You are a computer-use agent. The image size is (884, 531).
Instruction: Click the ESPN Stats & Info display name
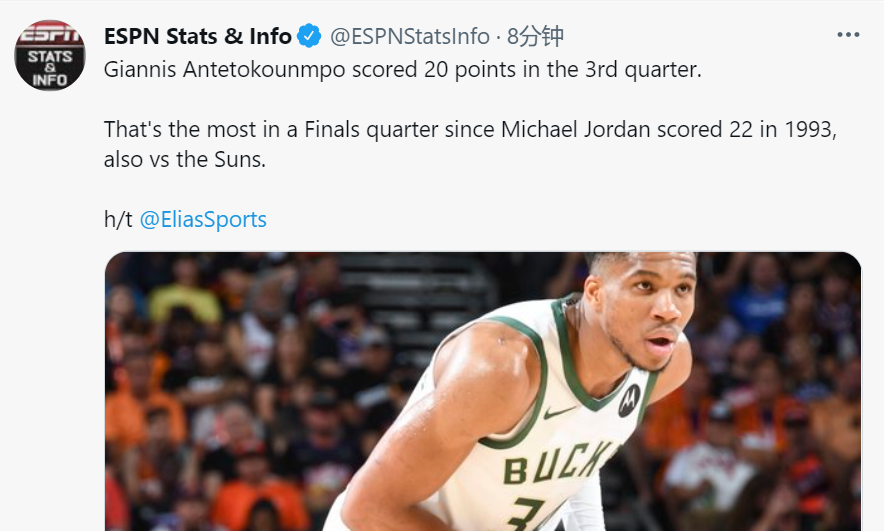pos(198,37)
